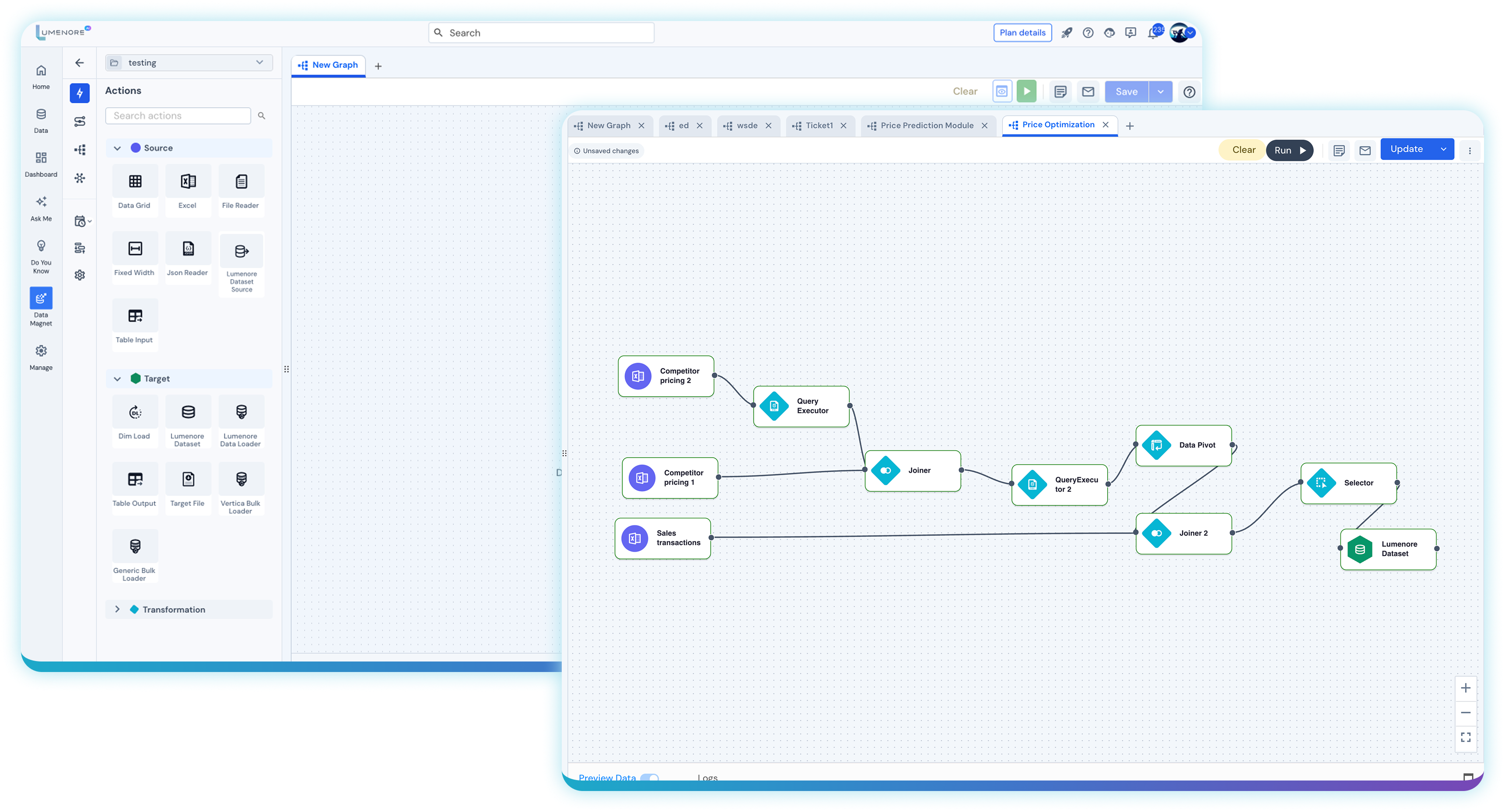Click the green play button in back window

(1026, 91)
